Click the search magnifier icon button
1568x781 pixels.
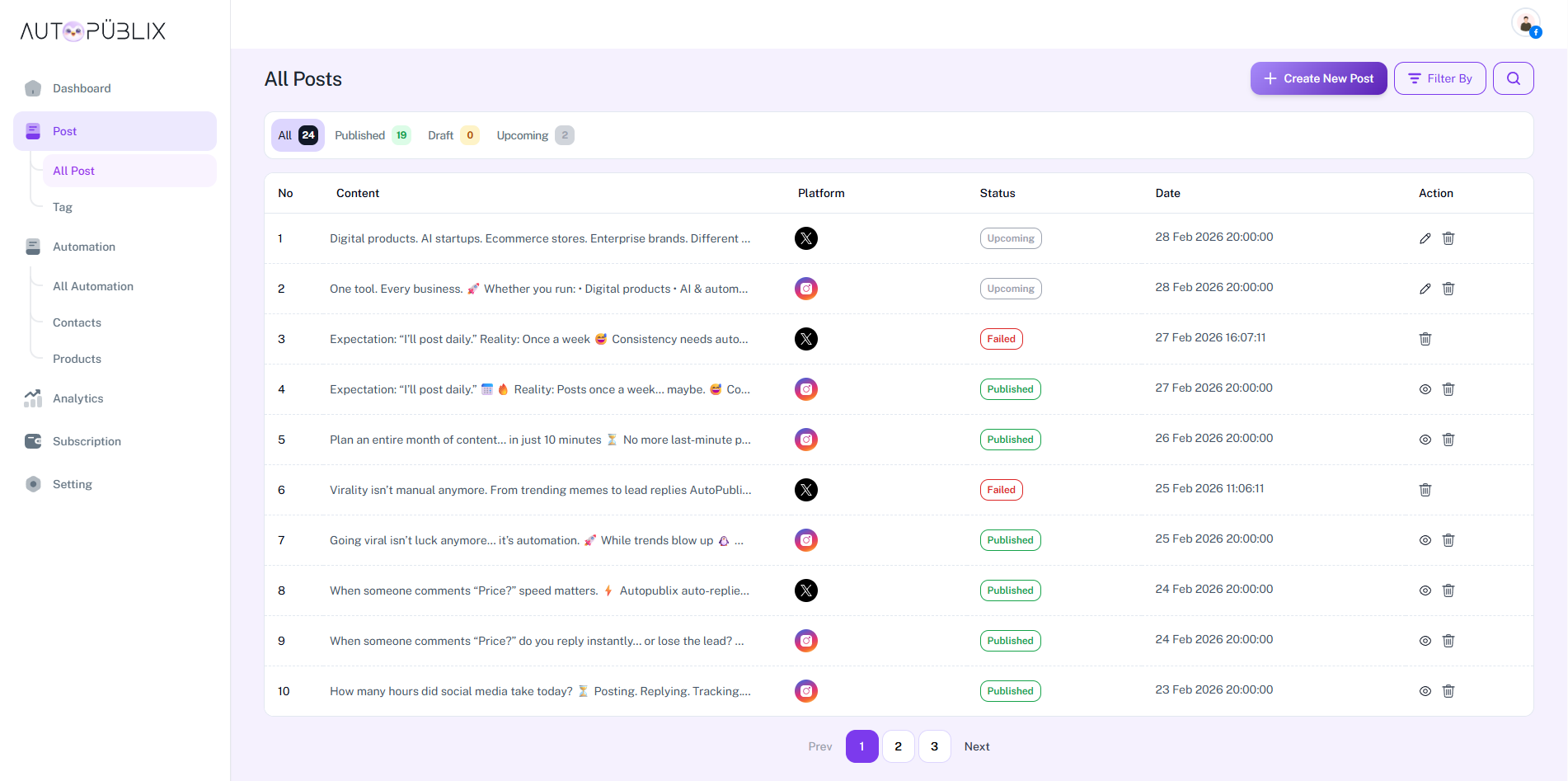click(x=1513, y=78)
